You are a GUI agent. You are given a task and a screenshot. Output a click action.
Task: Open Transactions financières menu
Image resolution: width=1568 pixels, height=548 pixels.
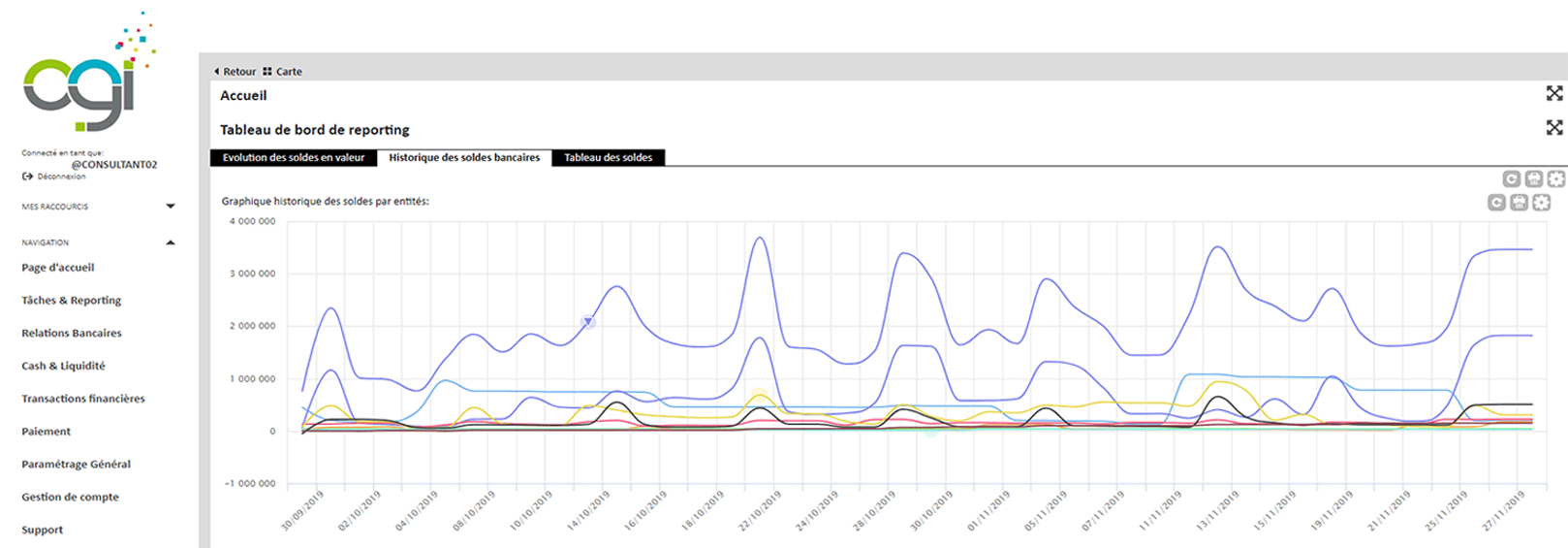point(83,399)
